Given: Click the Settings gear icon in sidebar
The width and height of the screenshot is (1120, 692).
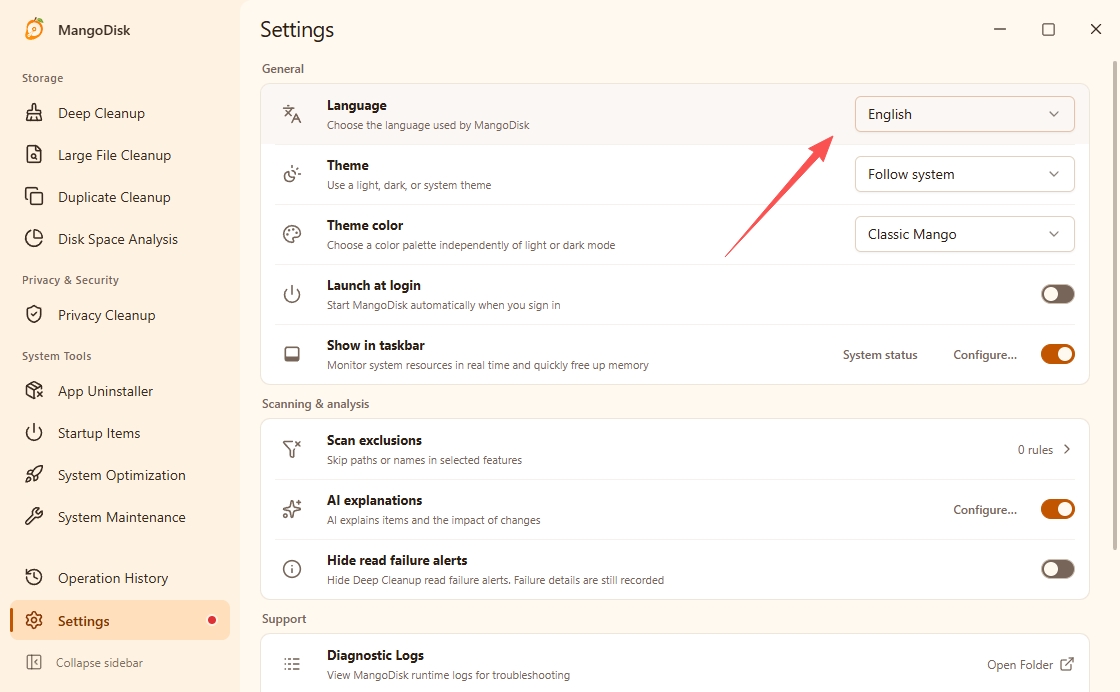Looking at the screenshot, I should 34,620.
